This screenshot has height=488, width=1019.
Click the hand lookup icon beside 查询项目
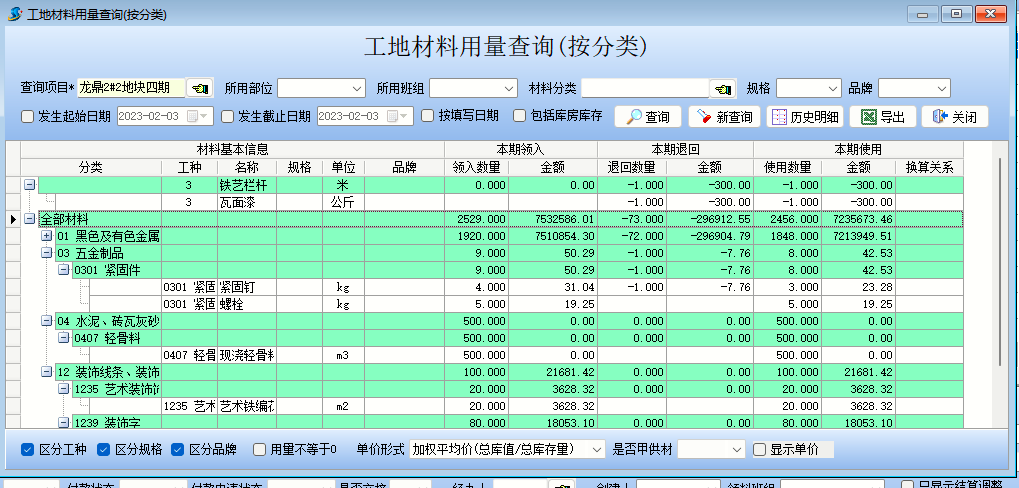tap(200, 88)
